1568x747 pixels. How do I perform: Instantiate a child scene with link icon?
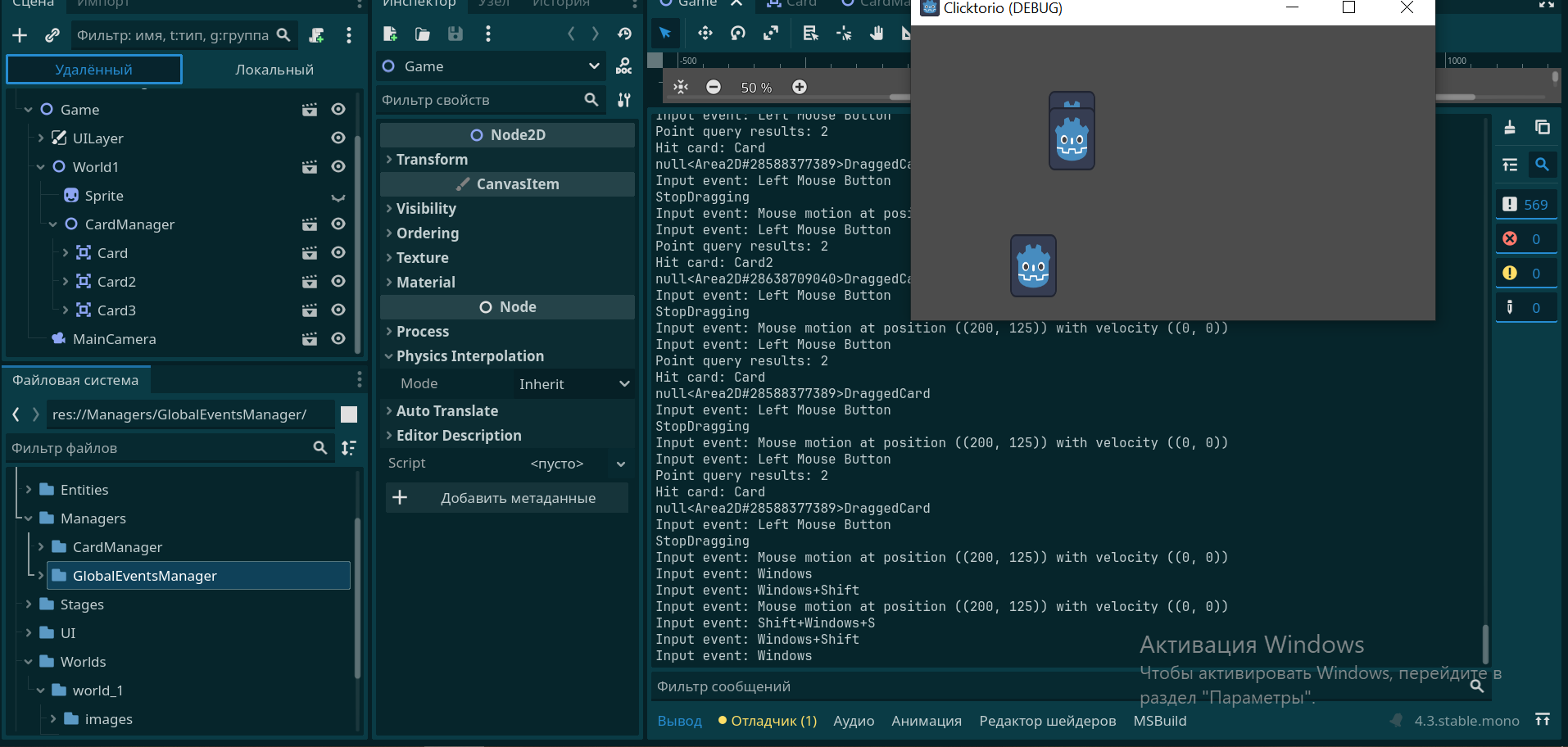tap(52, 35)
